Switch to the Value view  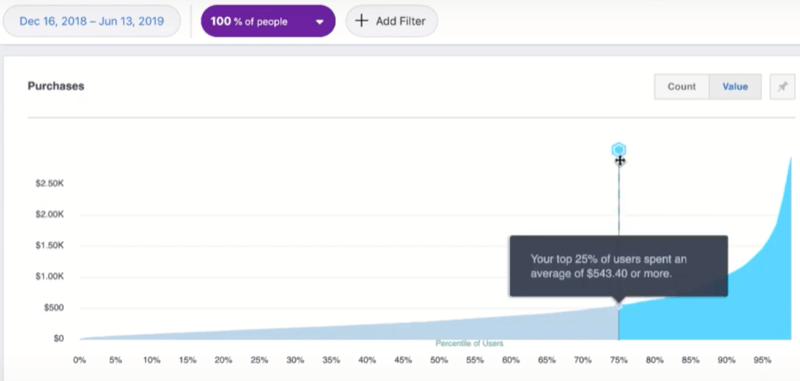tap(735, 87)
